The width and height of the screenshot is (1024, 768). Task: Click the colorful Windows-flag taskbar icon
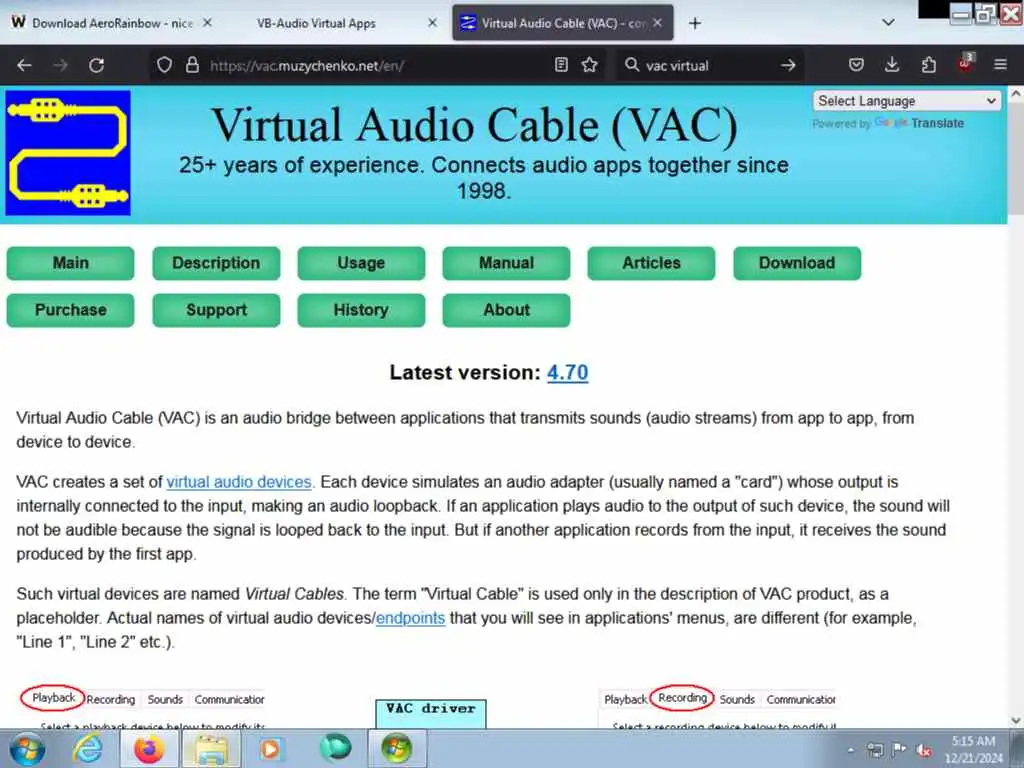click(397, 749)
